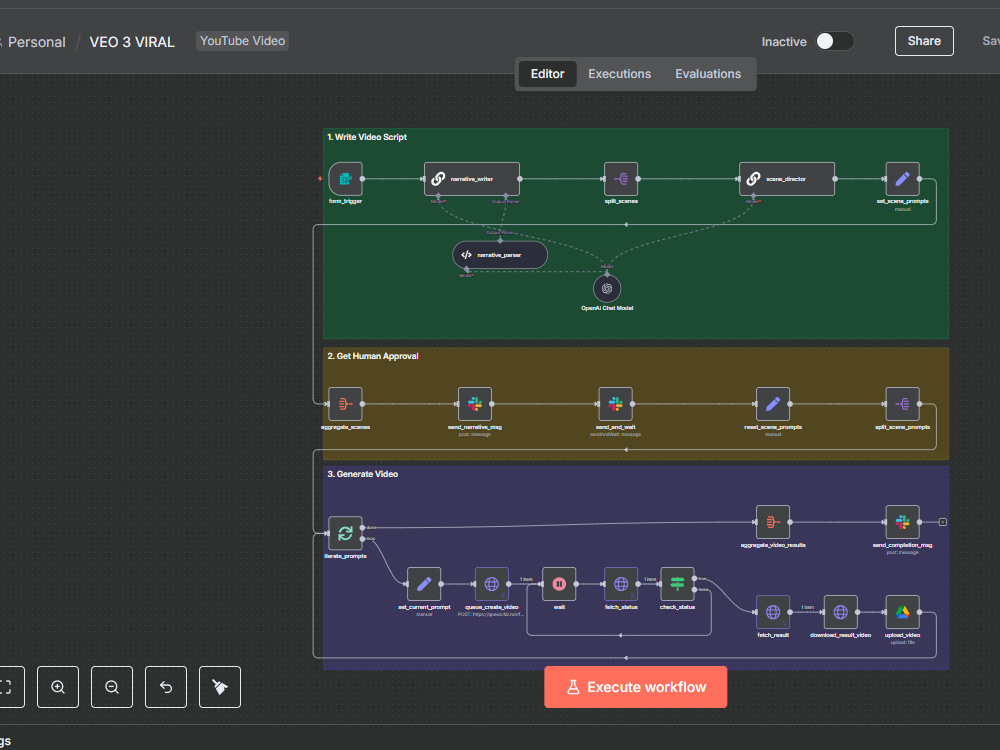
Task: Open the check_status switch node
Action: 677,584
